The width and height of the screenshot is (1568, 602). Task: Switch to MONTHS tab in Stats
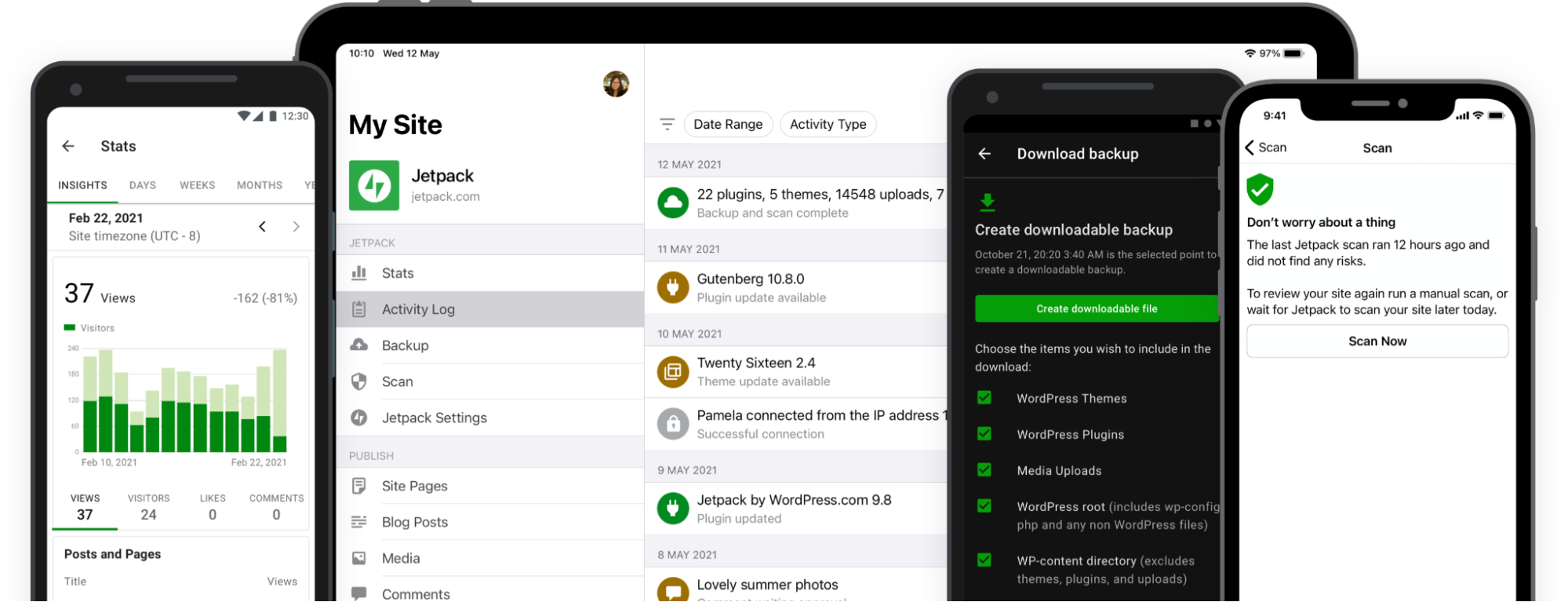[x=260, y=185]
